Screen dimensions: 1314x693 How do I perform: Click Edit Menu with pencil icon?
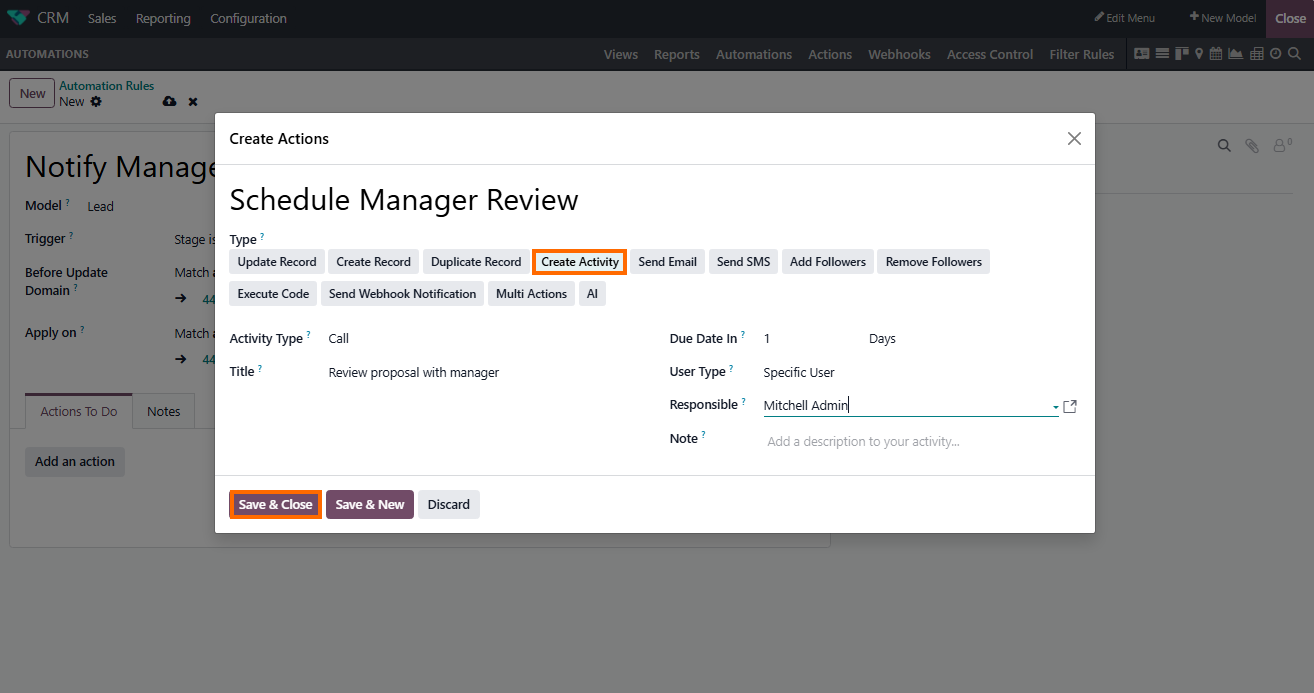(1124, 18)
